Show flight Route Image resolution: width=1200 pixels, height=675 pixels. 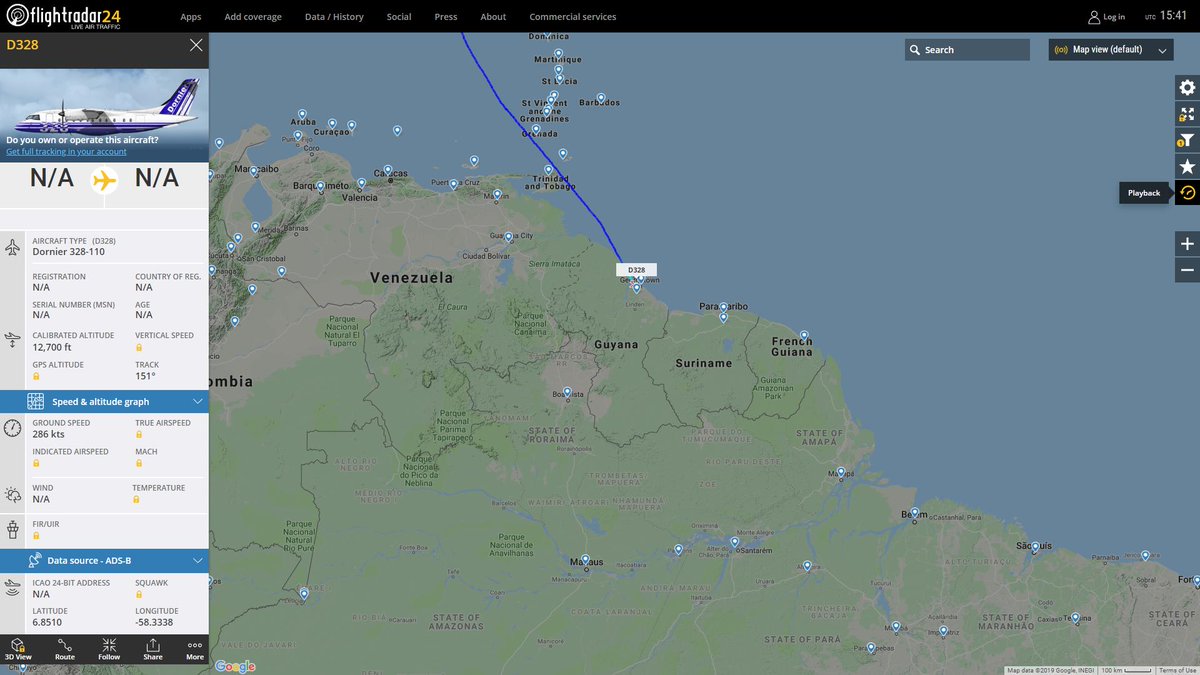tap(65, 649)
